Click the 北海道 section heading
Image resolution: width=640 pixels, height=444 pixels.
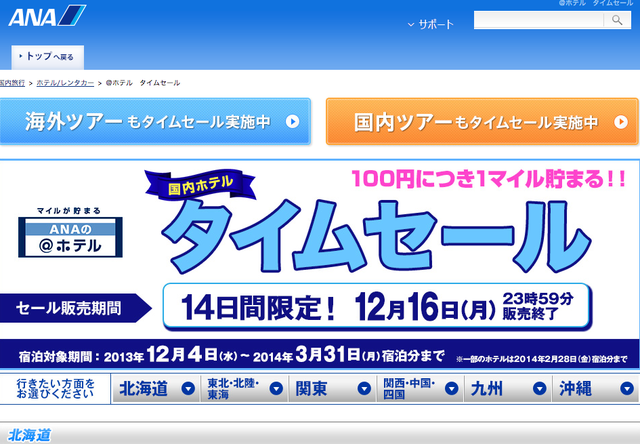tap(29, 435)
